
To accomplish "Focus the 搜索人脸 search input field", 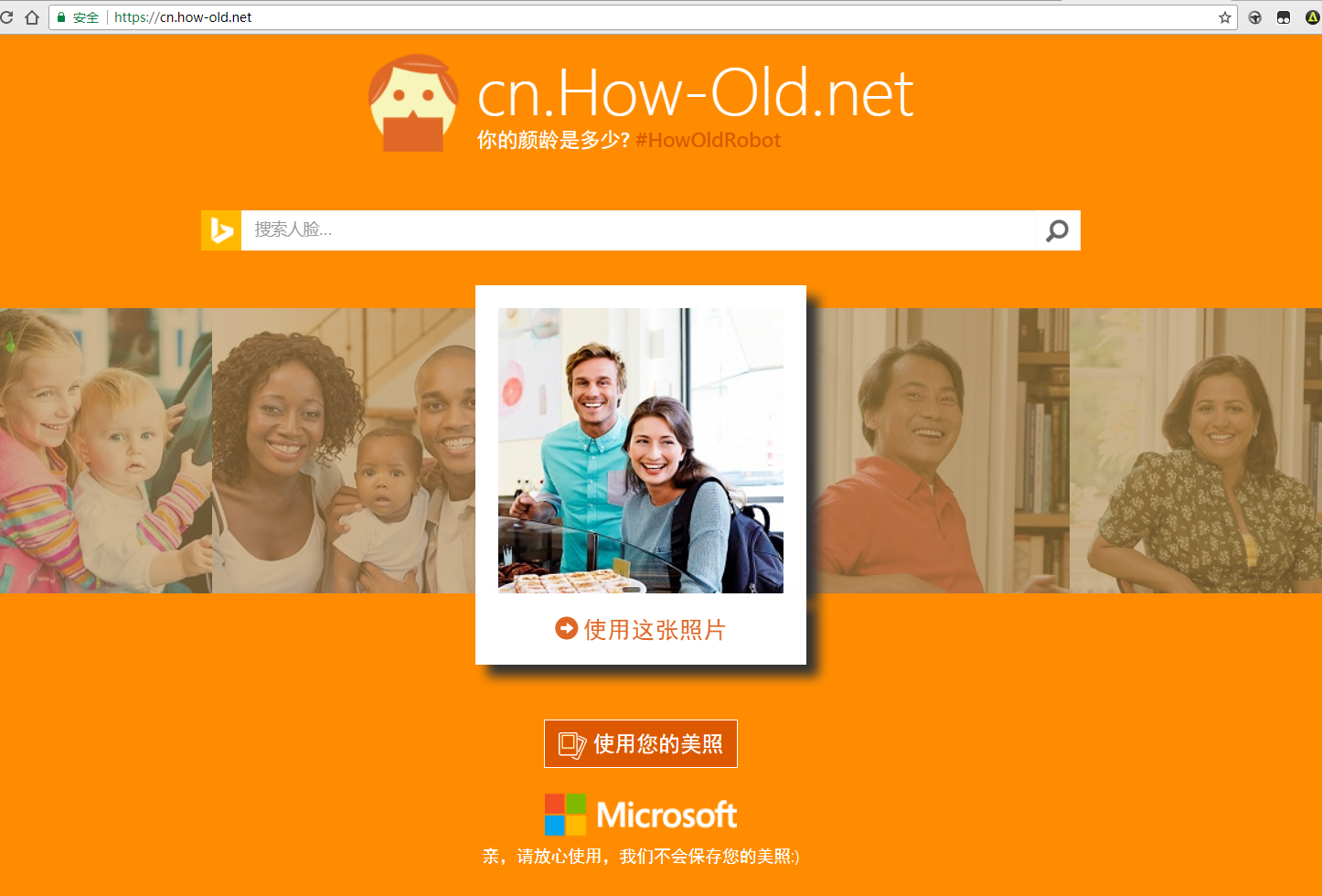I will (638, 230).
